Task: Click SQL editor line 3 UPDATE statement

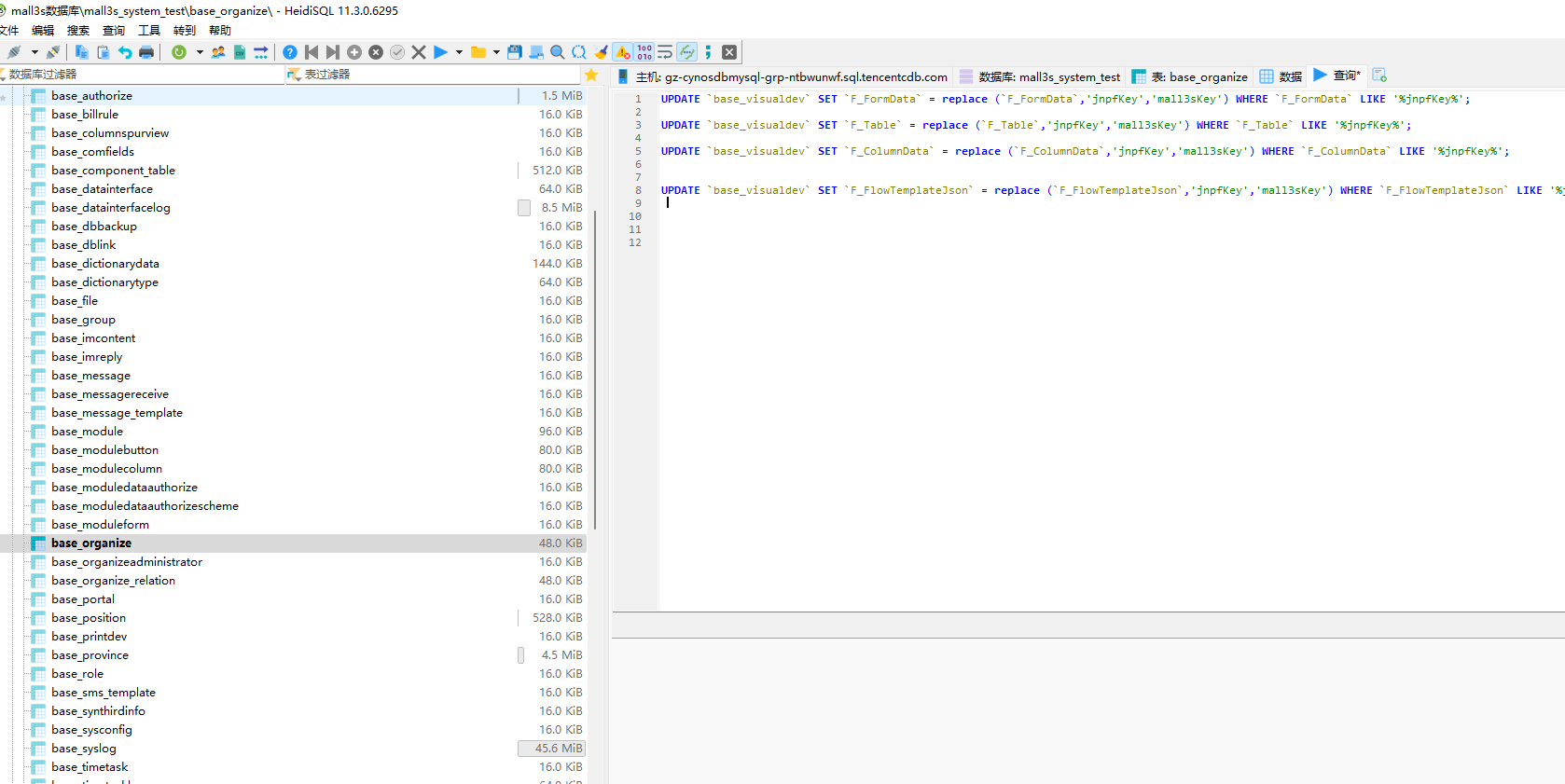Action: point(1035,125)
